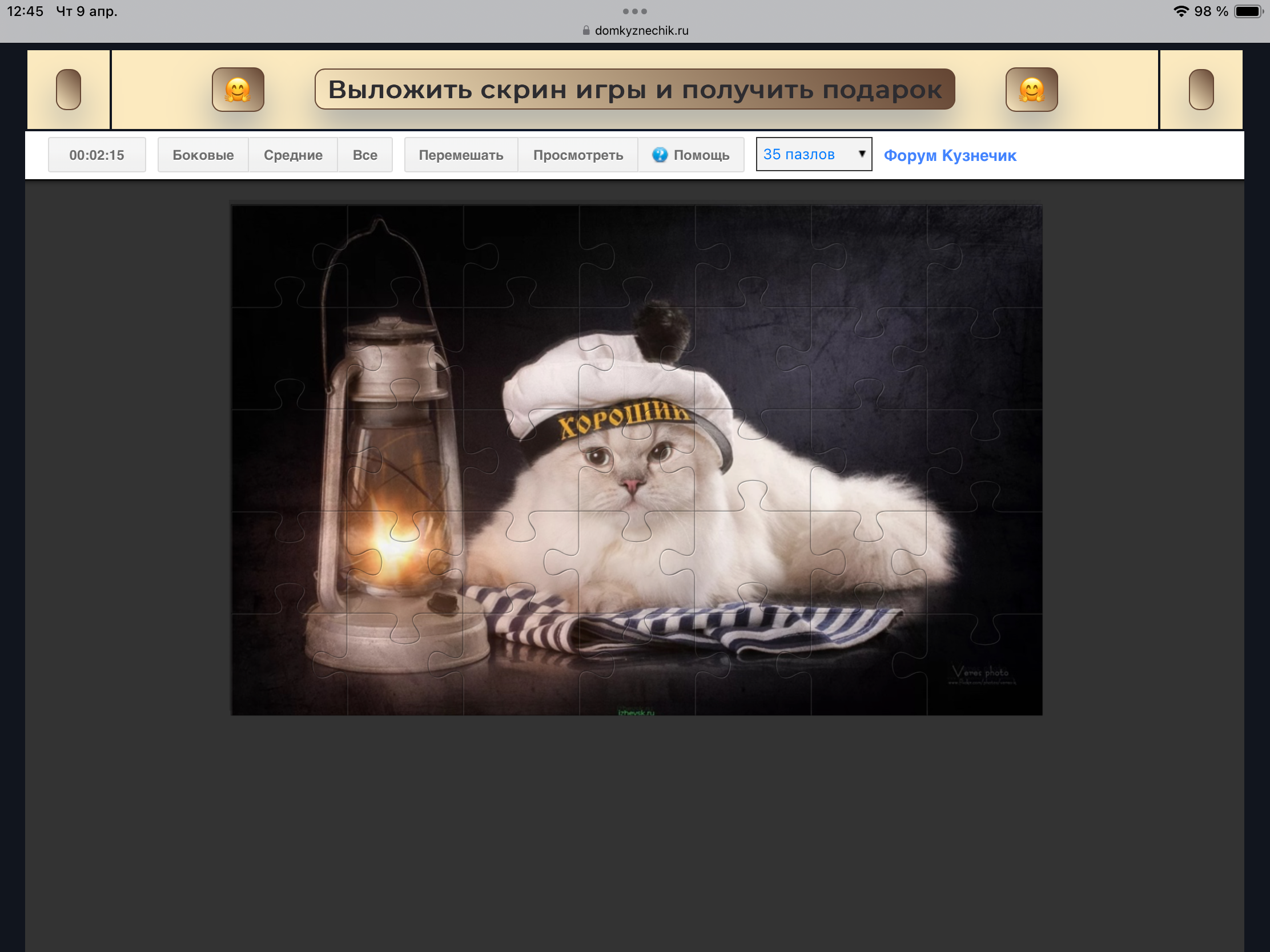Image resolution: width=1270 pixels, height=952 pixels.
Task: Tap the Wi-Fi status icon
Action: coord(1180,11)
